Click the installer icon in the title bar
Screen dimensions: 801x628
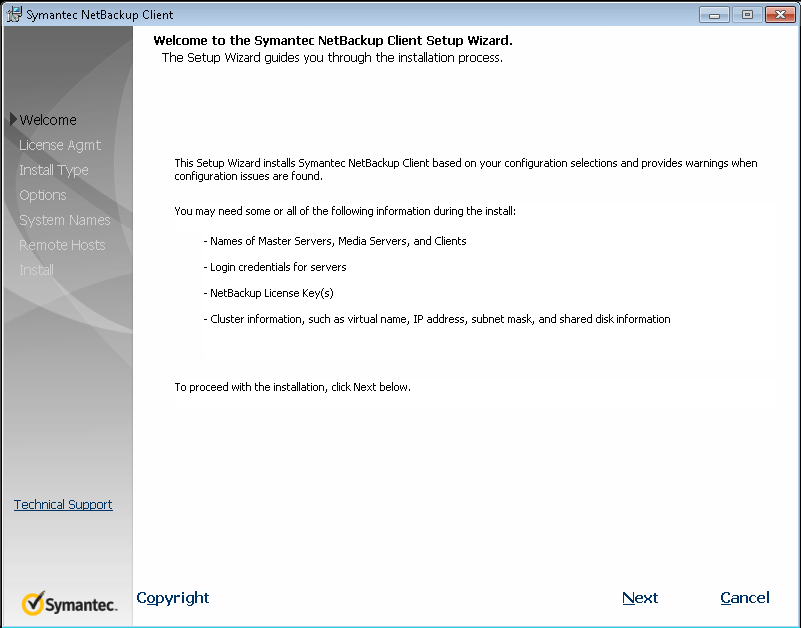(12, 14)
